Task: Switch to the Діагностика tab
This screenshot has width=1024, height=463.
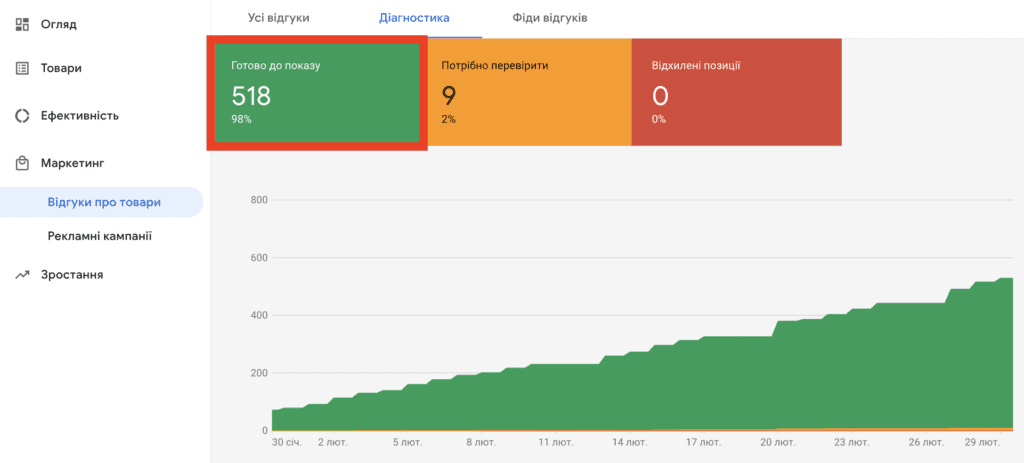Action: coord(414,18)
